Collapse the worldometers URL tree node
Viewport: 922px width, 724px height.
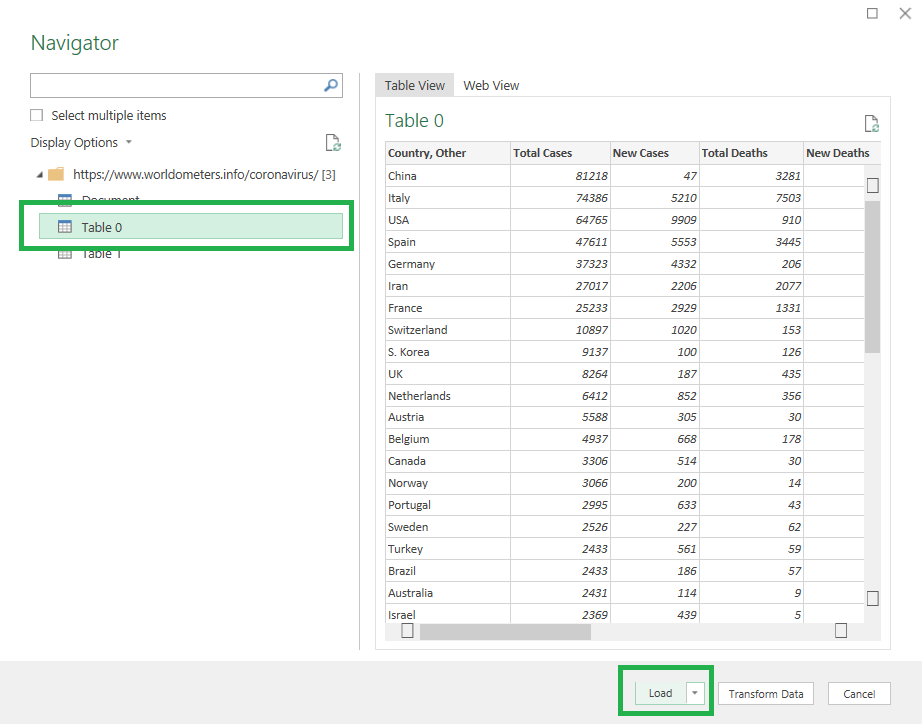(39, 175)
